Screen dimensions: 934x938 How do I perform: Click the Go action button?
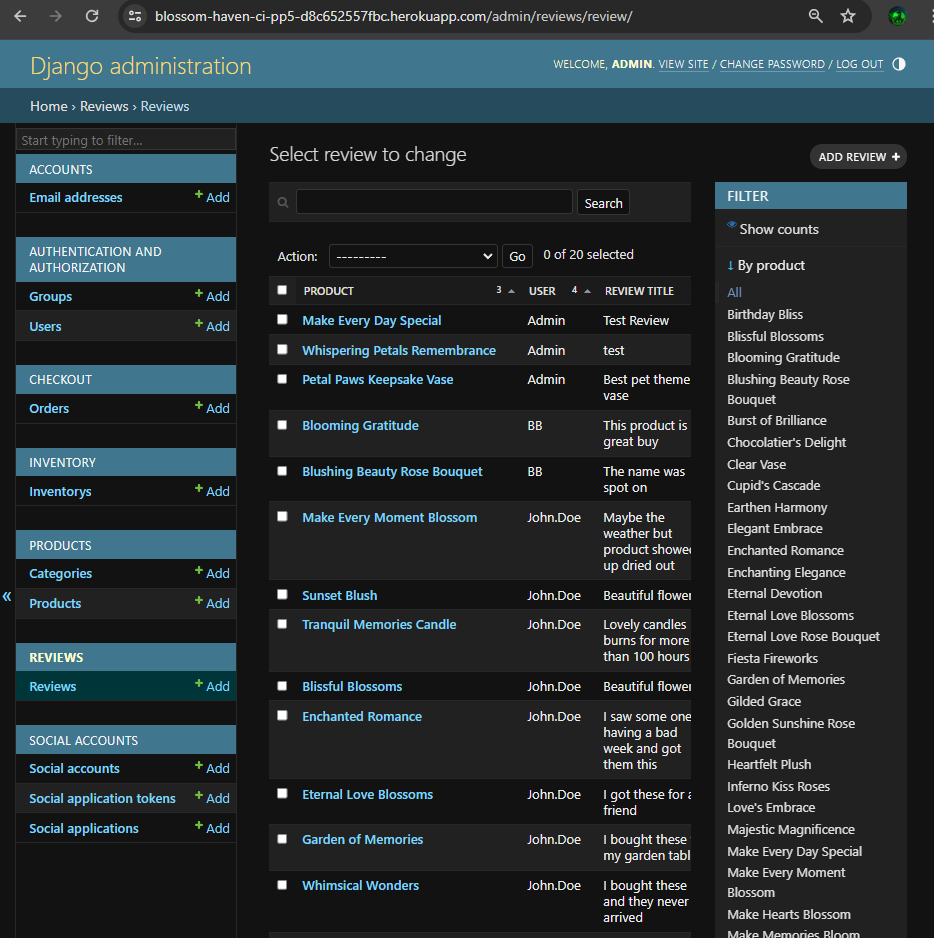click(517, 256)
